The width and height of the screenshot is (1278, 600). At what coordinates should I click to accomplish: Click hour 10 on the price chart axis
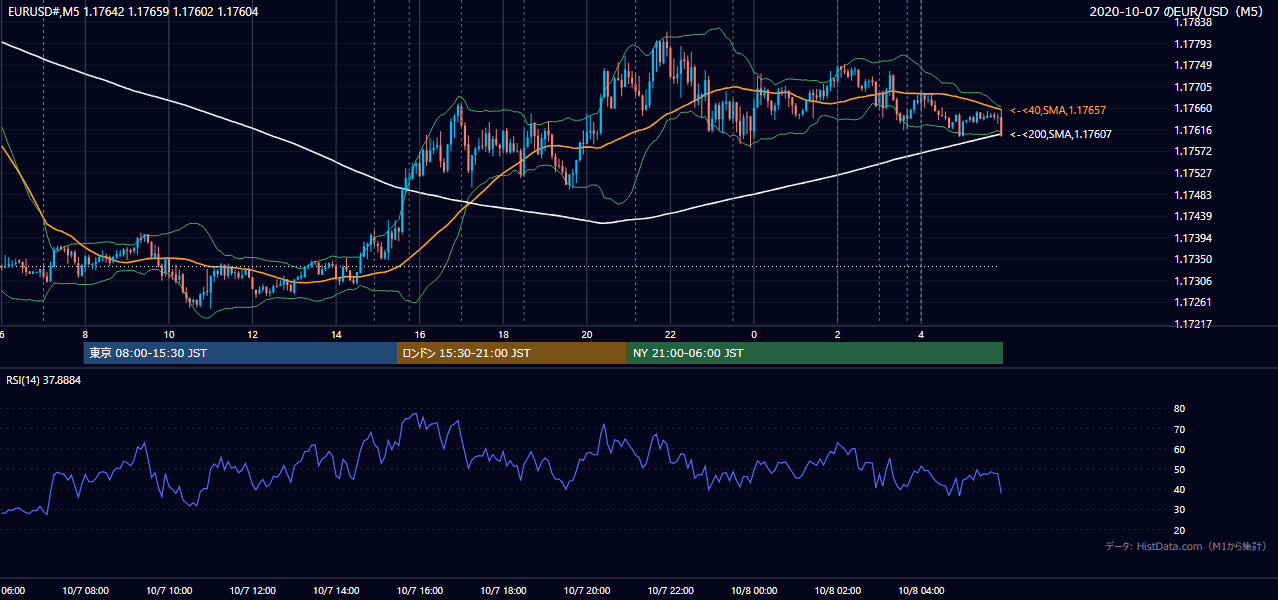click(x=169, y=334)
